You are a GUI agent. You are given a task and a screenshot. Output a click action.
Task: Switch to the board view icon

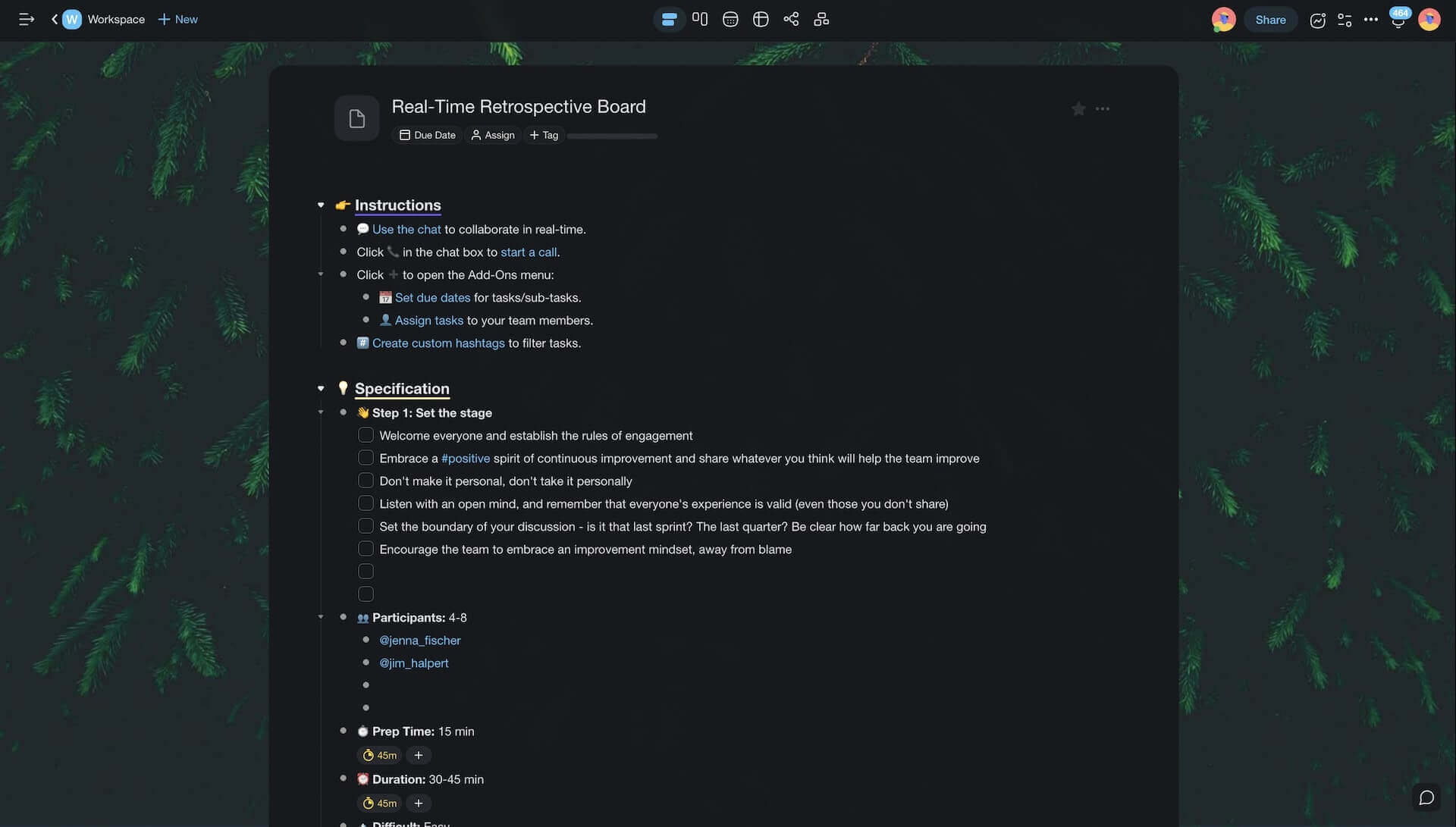click(x=700, y=20)
